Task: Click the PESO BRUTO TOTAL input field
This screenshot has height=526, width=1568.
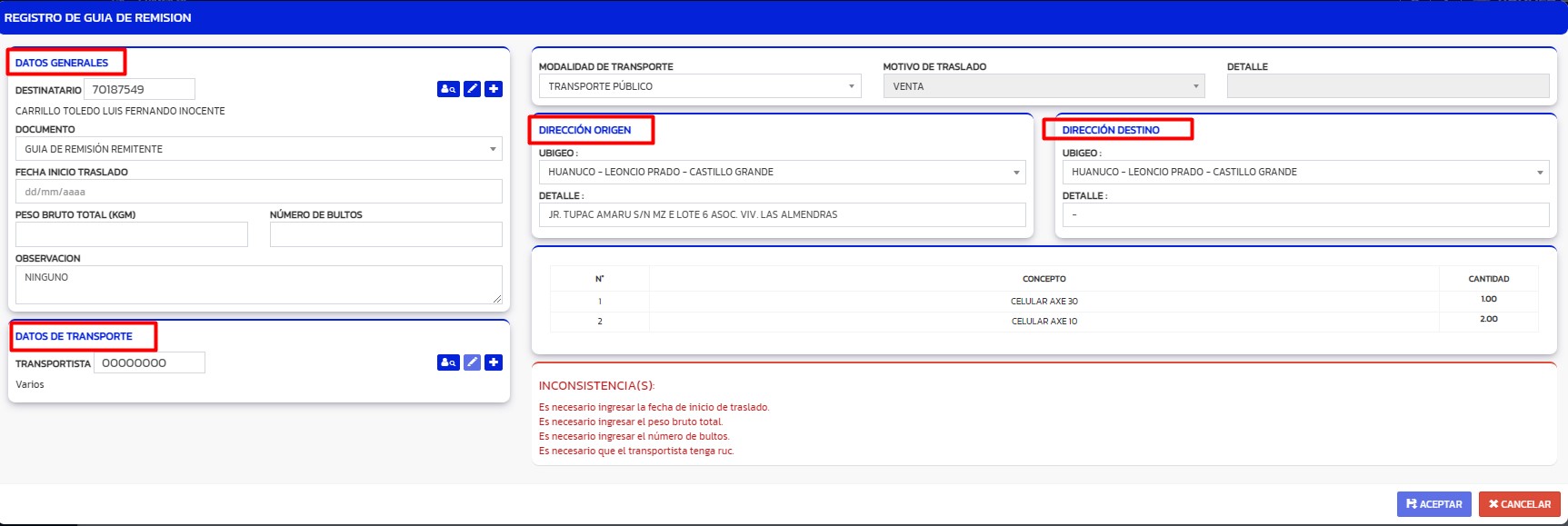Action: click(132, 234)
